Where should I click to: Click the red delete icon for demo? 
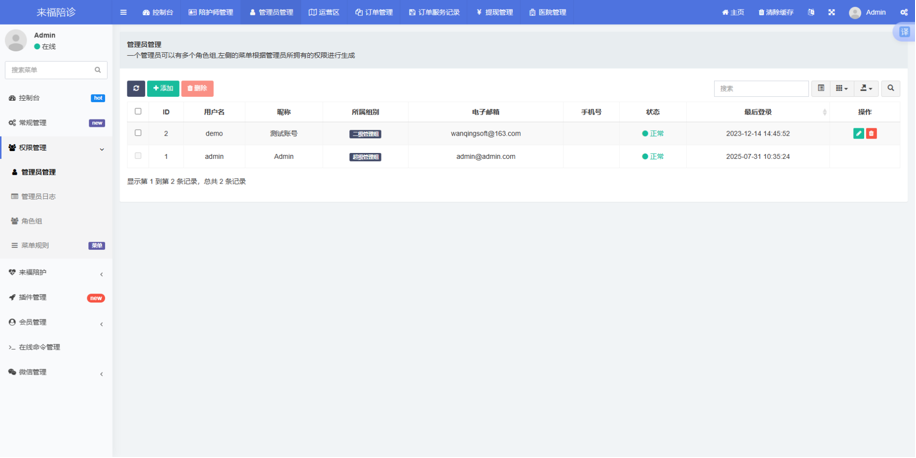coord(871,133)
